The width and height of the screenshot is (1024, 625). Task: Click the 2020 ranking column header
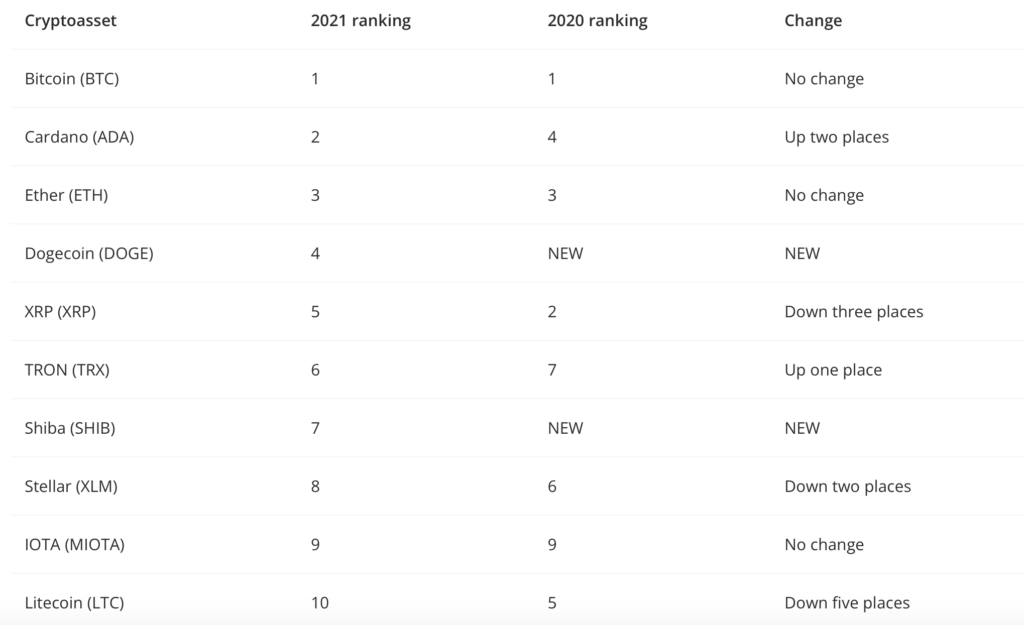click(597, 21)
